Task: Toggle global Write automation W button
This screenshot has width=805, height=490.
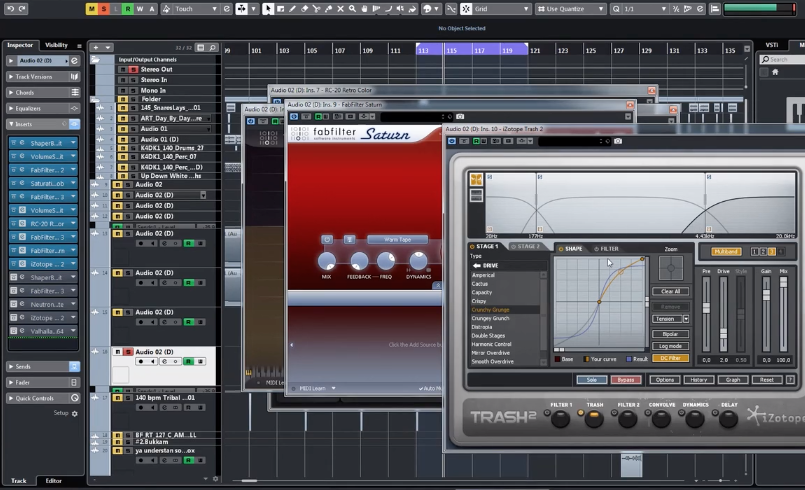Action: pos(140,9)
